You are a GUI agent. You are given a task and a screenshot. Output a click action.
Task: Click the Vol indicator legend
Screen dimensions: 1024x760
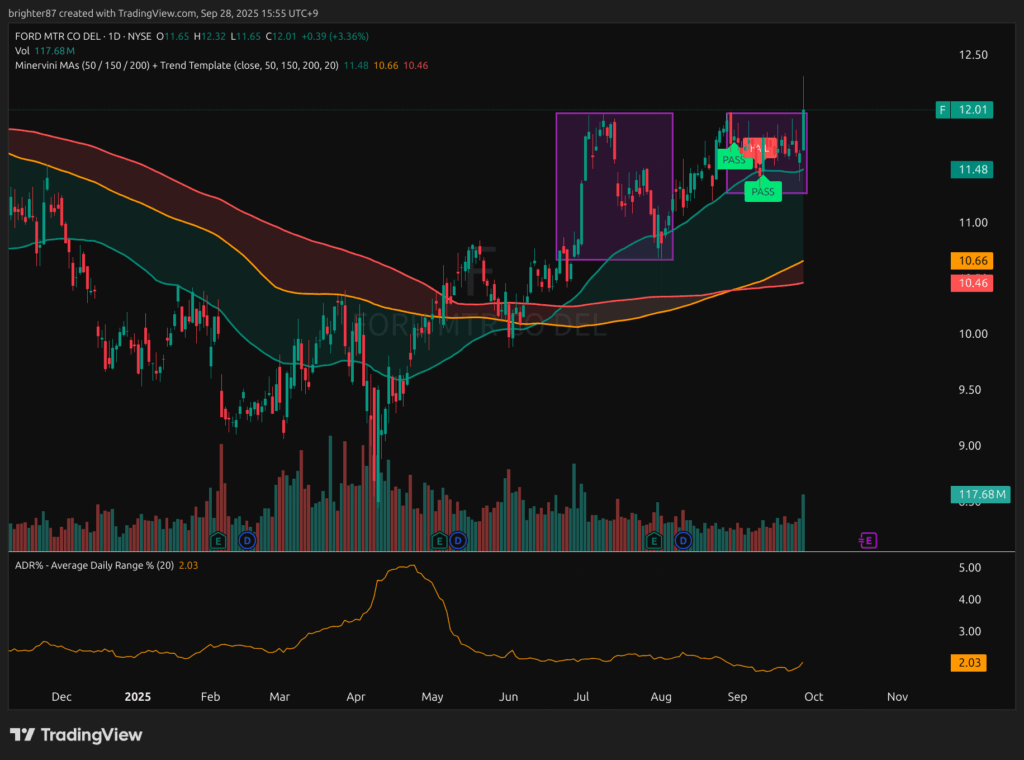(x=22, y=51)
